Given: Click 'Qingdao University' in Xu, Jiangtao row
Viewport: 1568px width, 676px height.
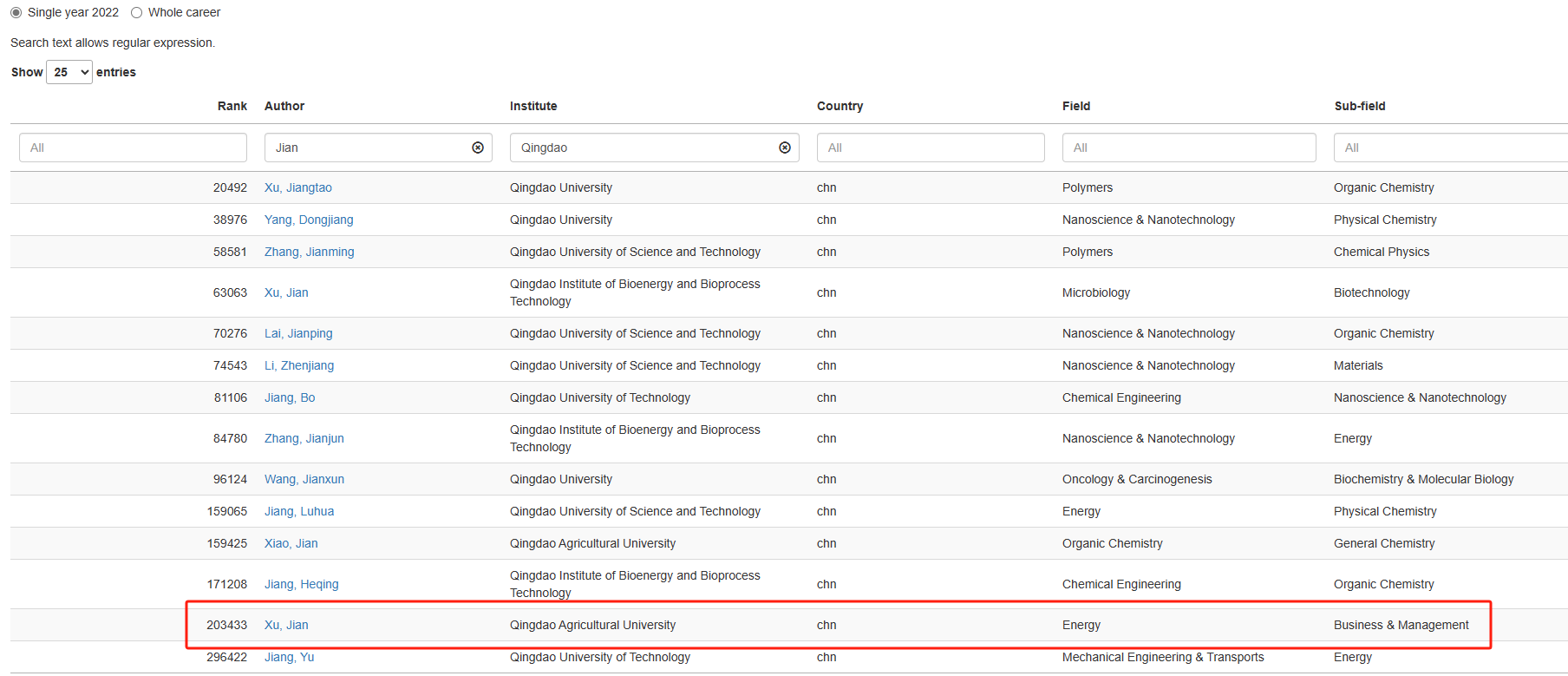Looking at the screenshot, I should click(561, 187).
